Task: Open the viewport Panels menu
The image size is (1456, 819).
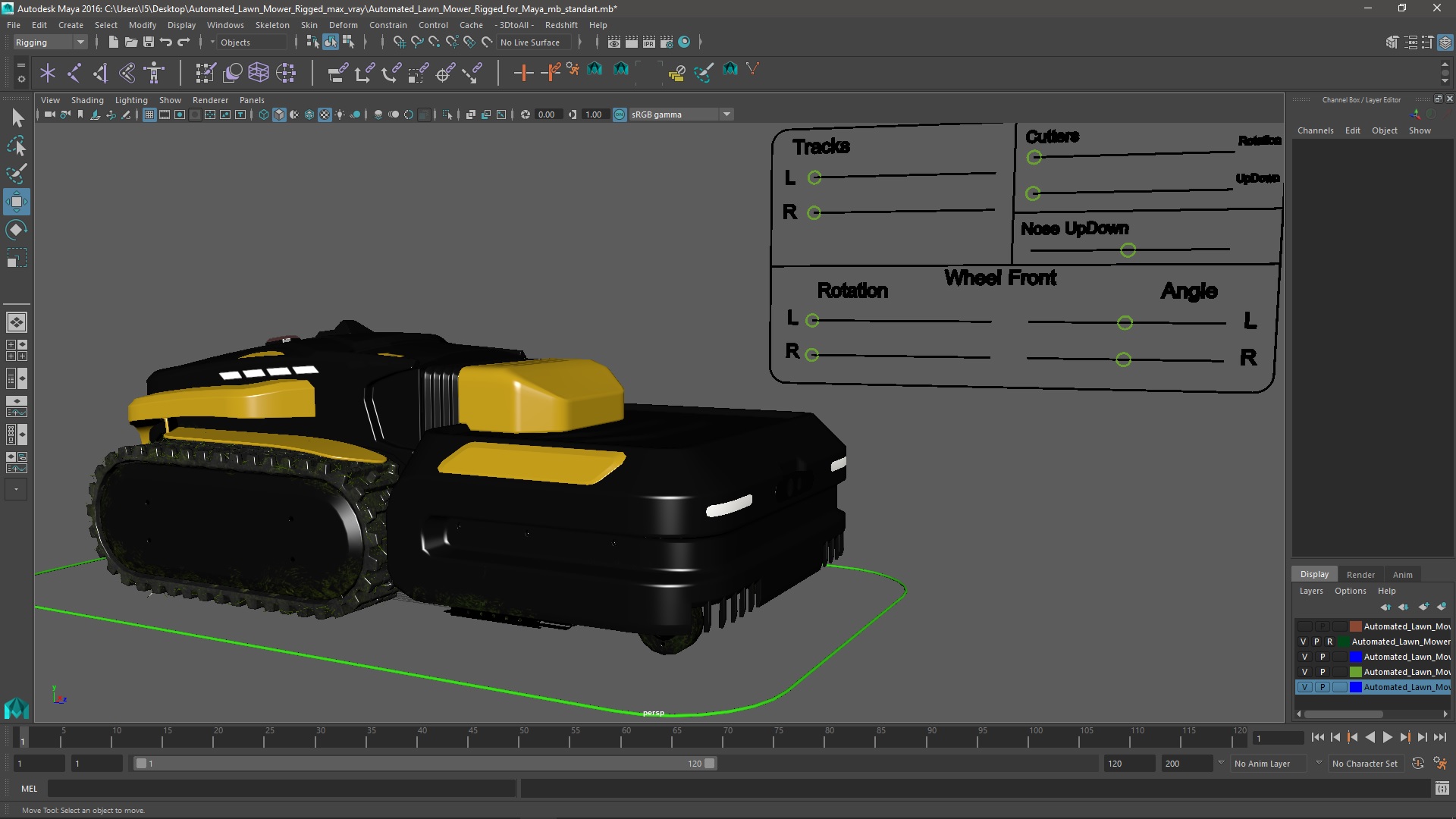Action: [x=252, y=100]
